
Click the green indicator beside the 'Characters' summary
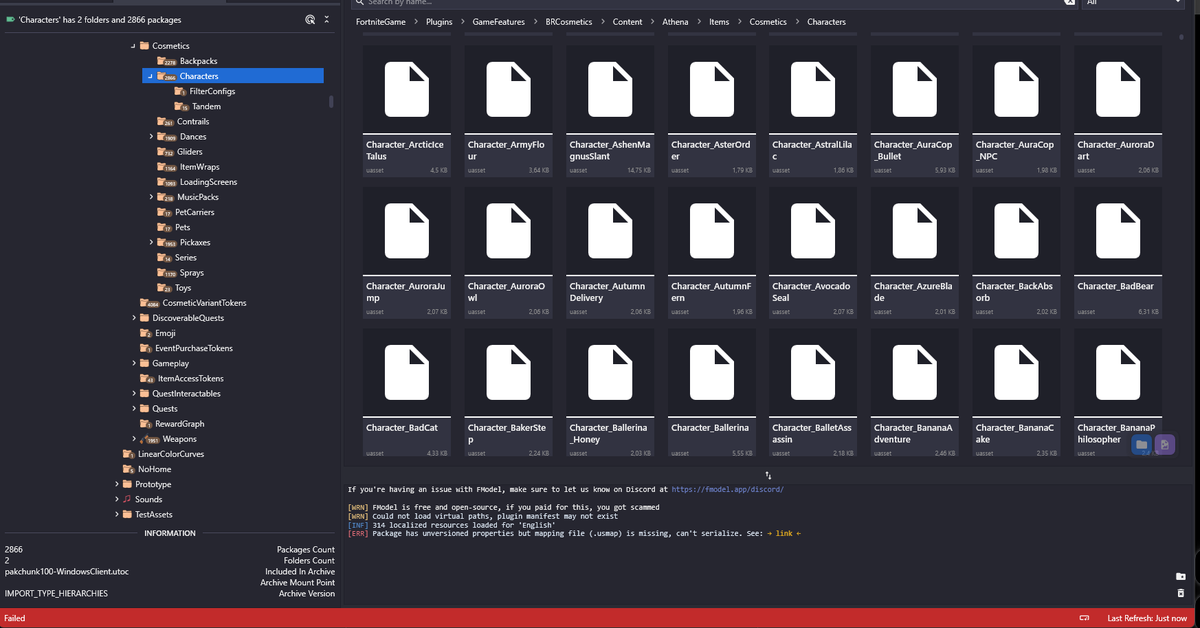click(10, 20)
